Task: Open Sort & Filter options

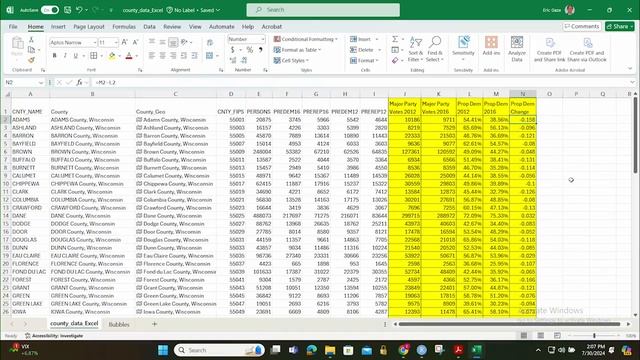Action: (x=416, y=49)
